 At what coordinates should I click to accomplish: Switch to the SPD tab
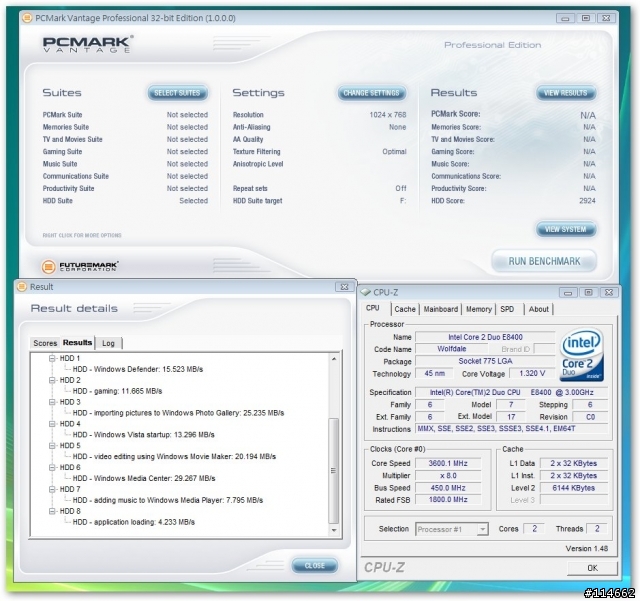pyautogui.click(x=507, y=309)
